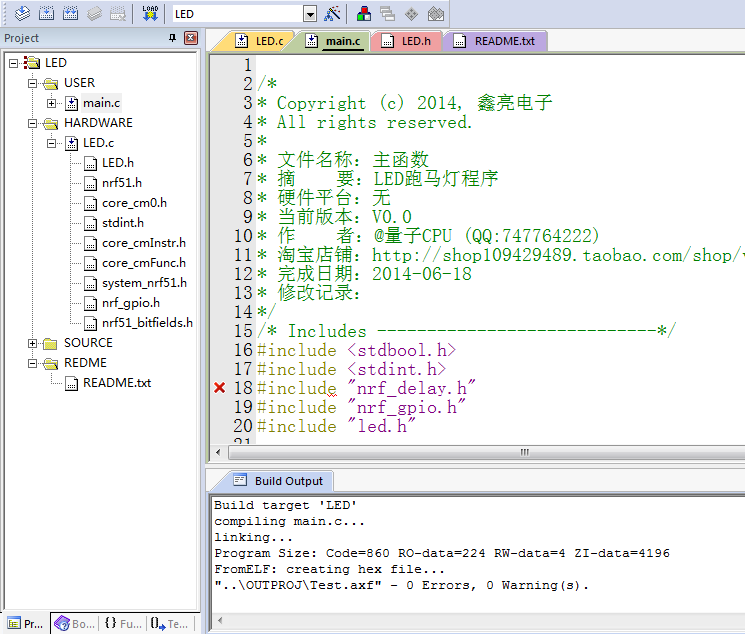Screen dimensions: 745x634
Task: Click the REDME folder icon
Action: click(50, 364)
